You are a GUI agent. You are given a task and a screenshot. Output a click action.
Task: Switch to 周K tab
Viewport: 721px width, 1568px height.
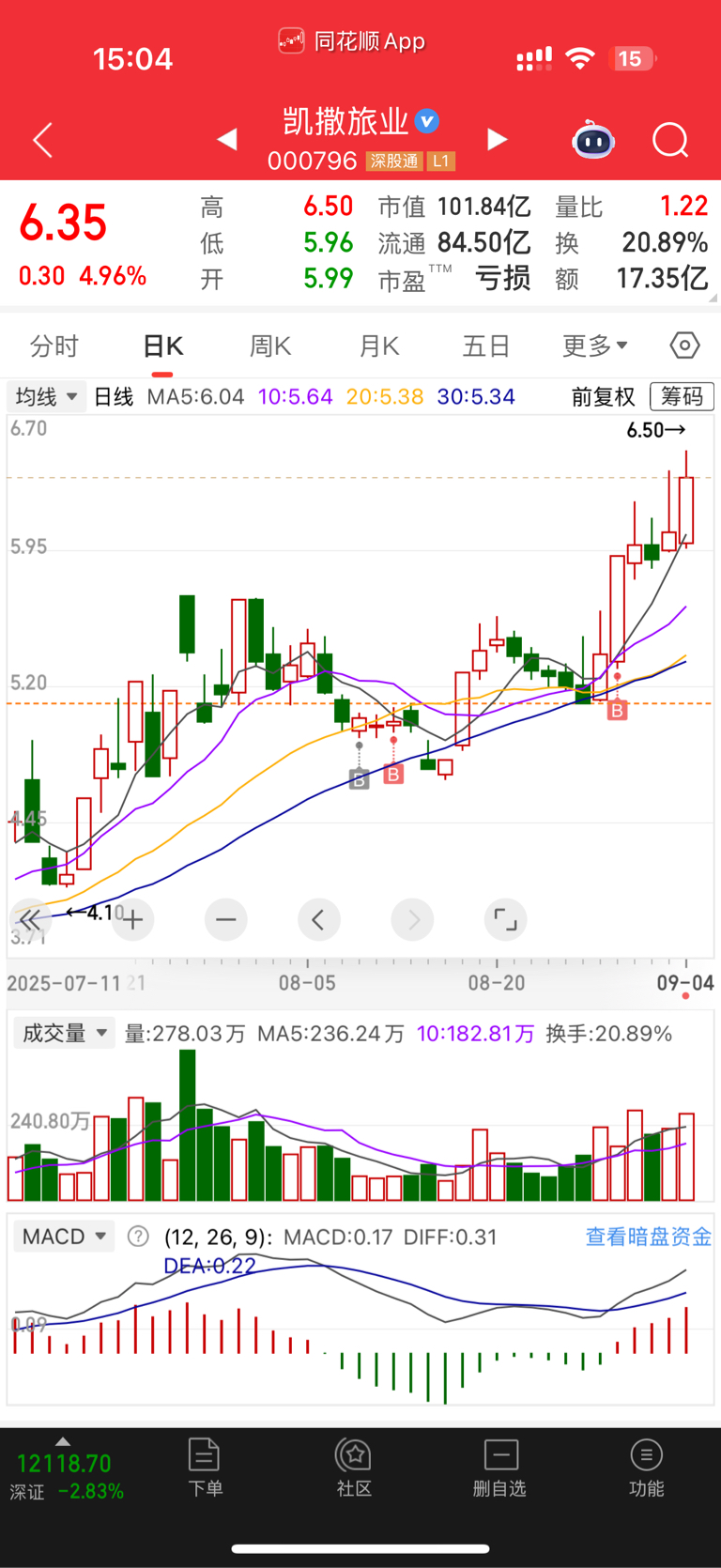(270, 346)
